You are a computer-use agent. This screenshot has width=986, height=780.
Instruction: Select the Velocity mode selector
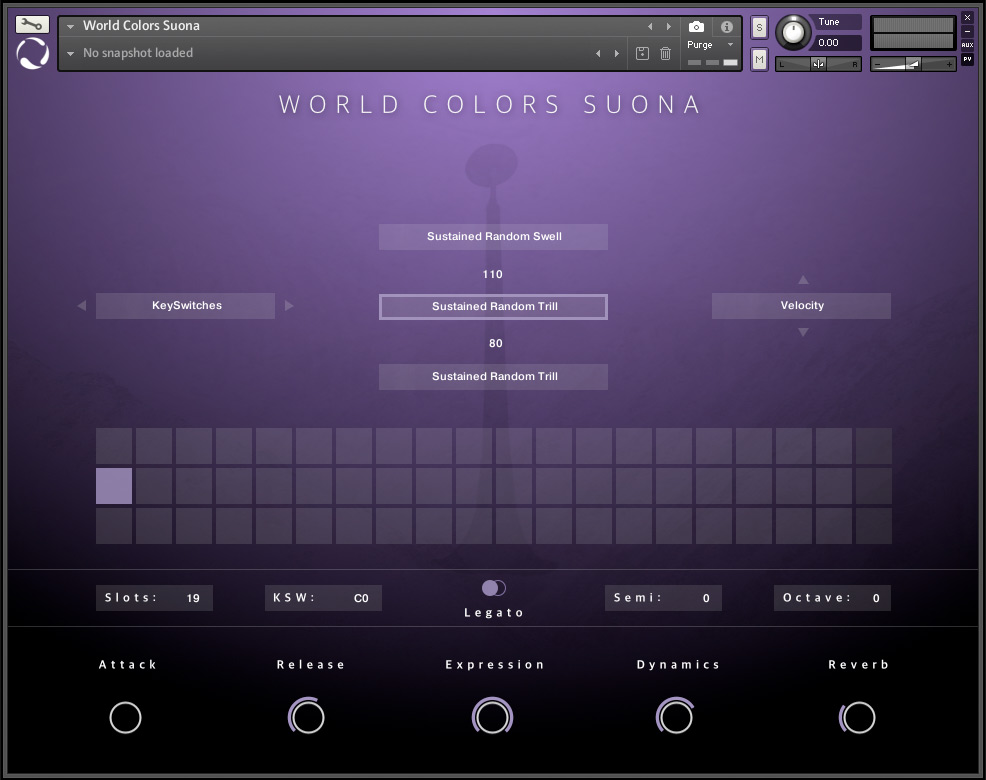[x=801, y=306]
